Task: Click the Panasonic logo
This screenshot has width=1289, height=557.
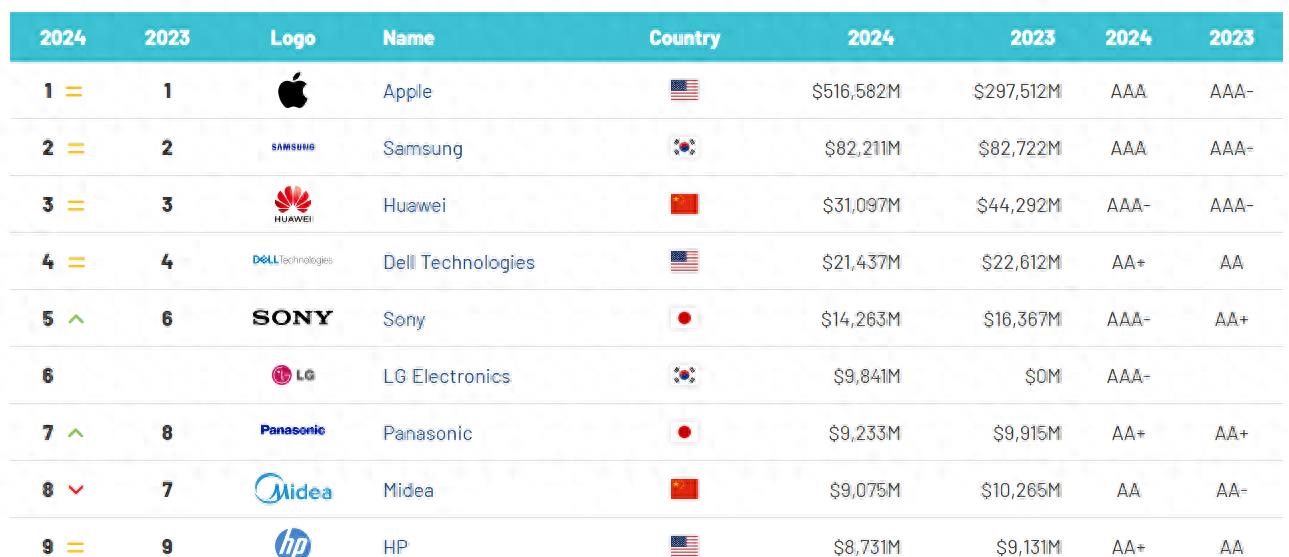Action: (293, 431)
